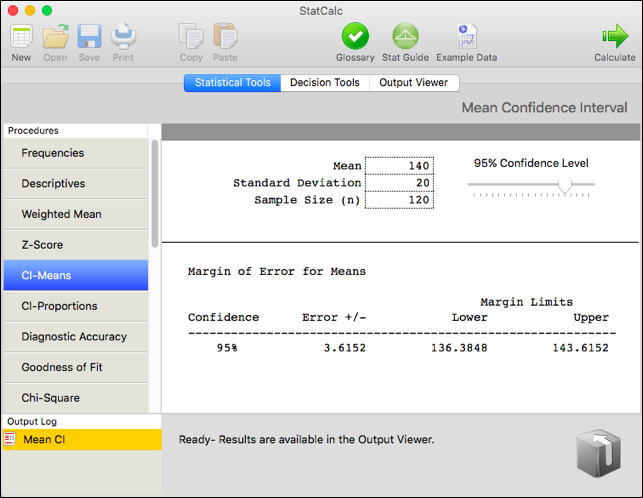Select the Mean CI entry in Output Log

[x=82, y=439]
